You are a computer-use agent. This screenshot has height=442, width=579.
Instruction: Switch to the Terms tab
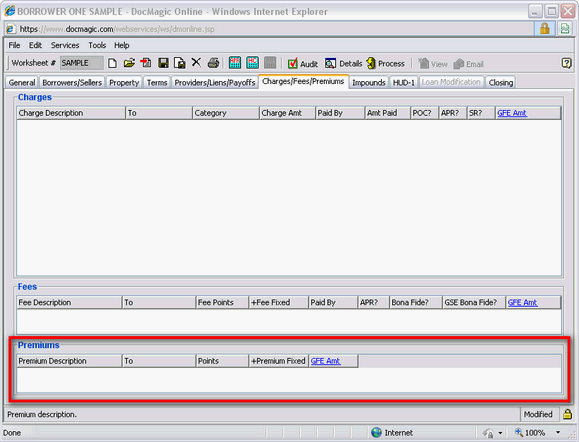157,82
